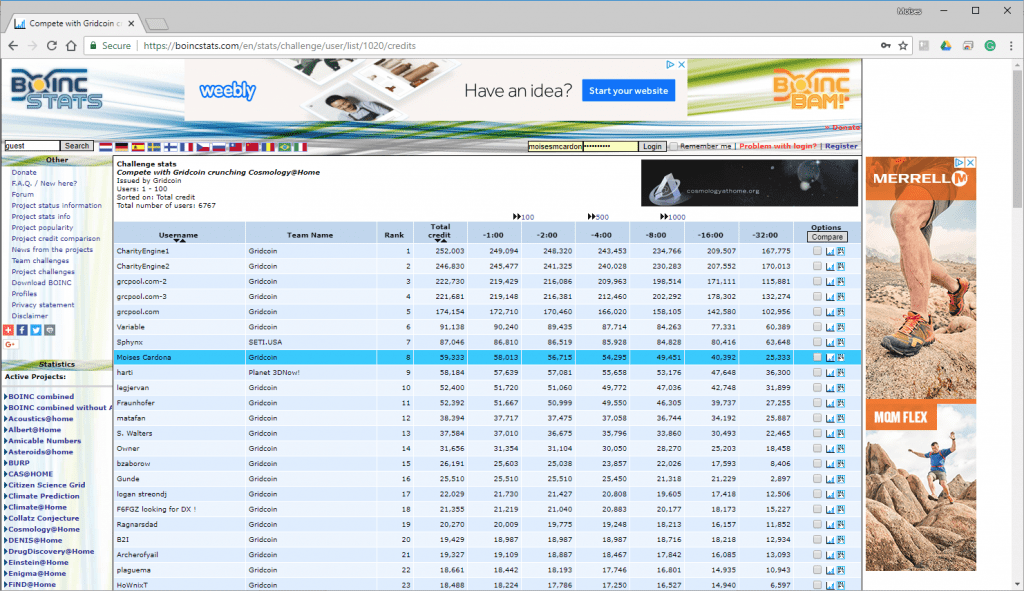Check the compare box for Variable
This screenshot has height=591, width=1024.
coord(817,327)
